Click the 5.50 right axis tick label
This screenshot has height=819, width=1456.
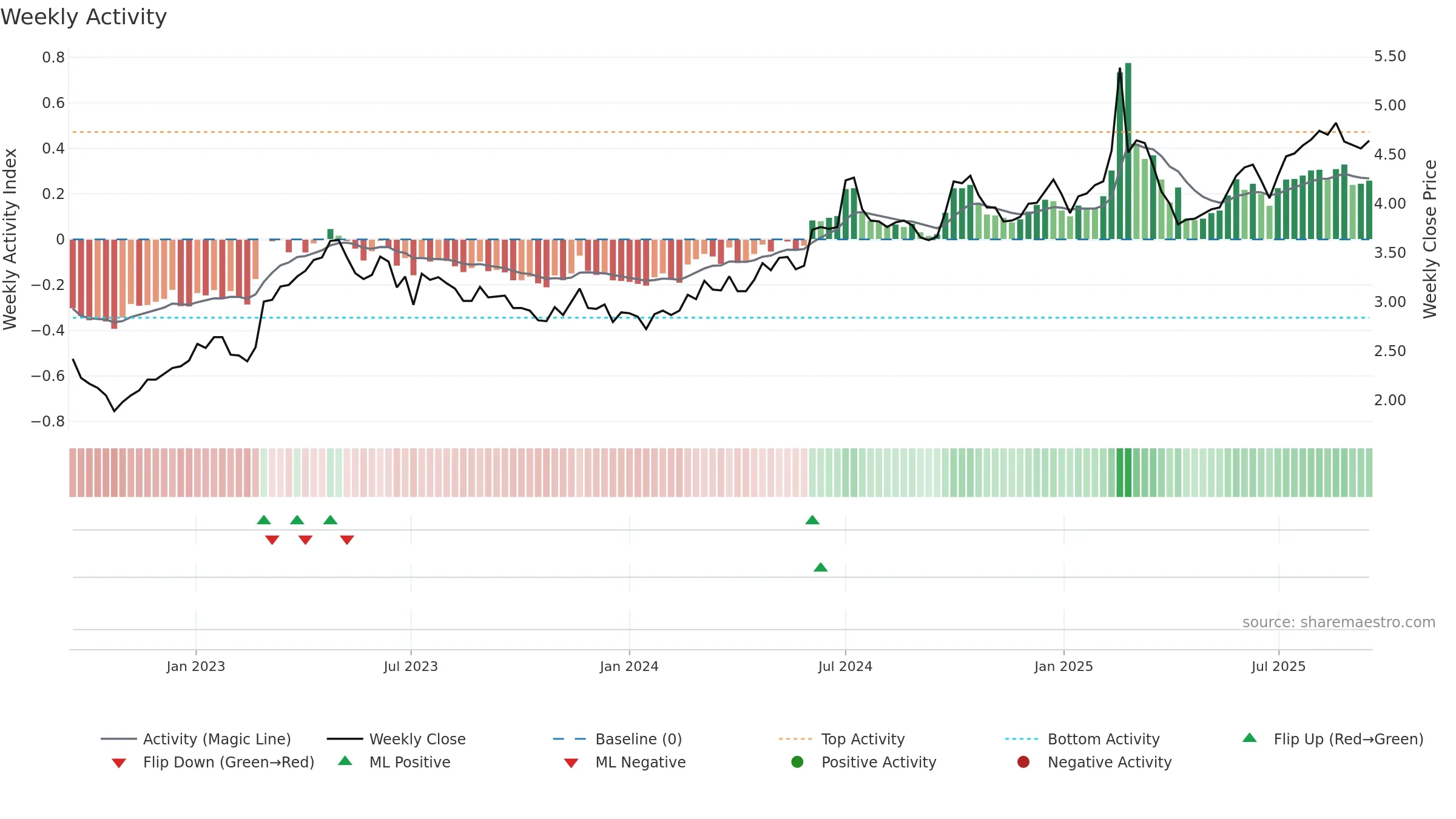click(x=1390, y=56)
